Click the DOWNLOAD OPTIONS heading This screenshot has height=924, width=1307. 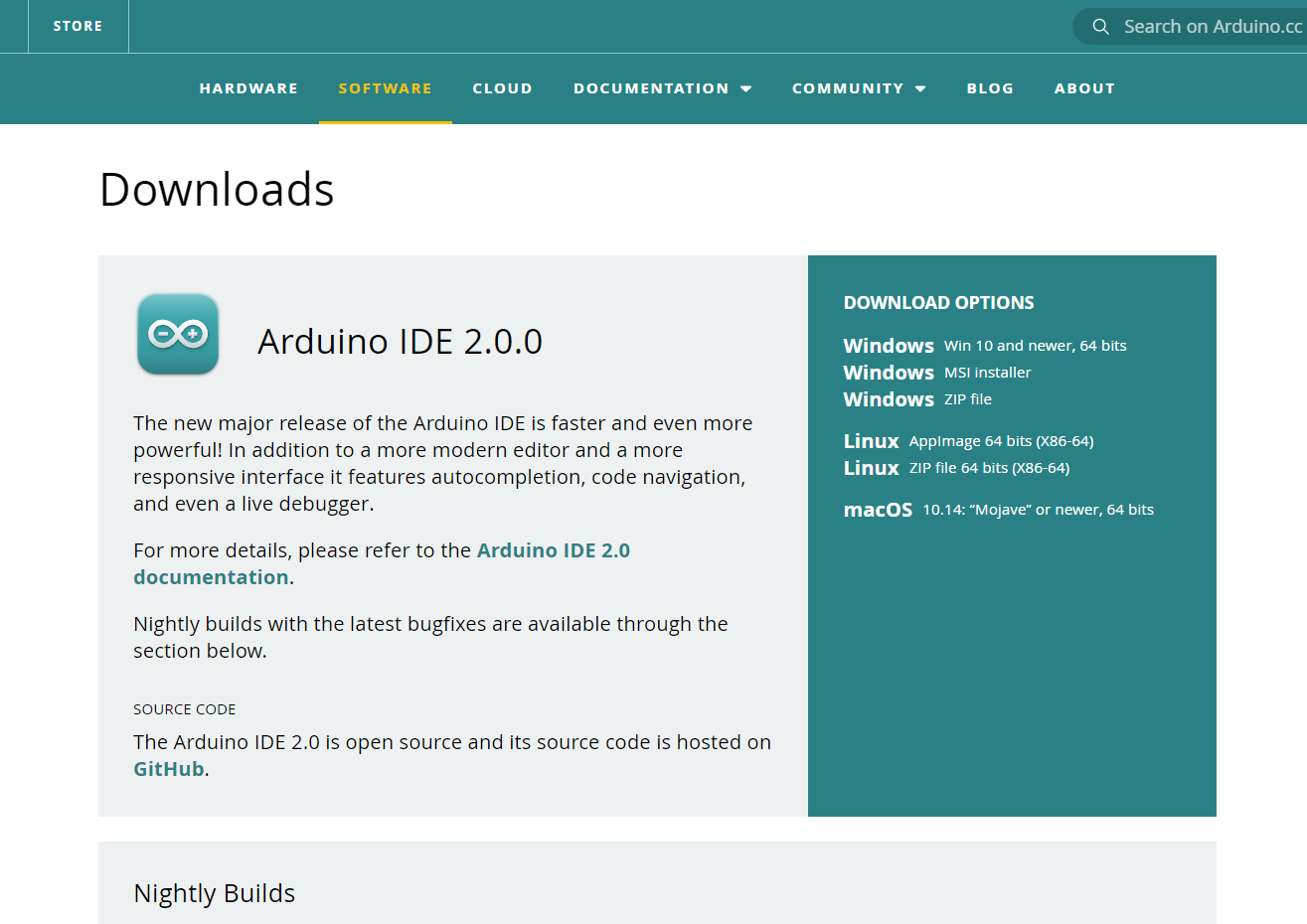click(x=938, y=303)
